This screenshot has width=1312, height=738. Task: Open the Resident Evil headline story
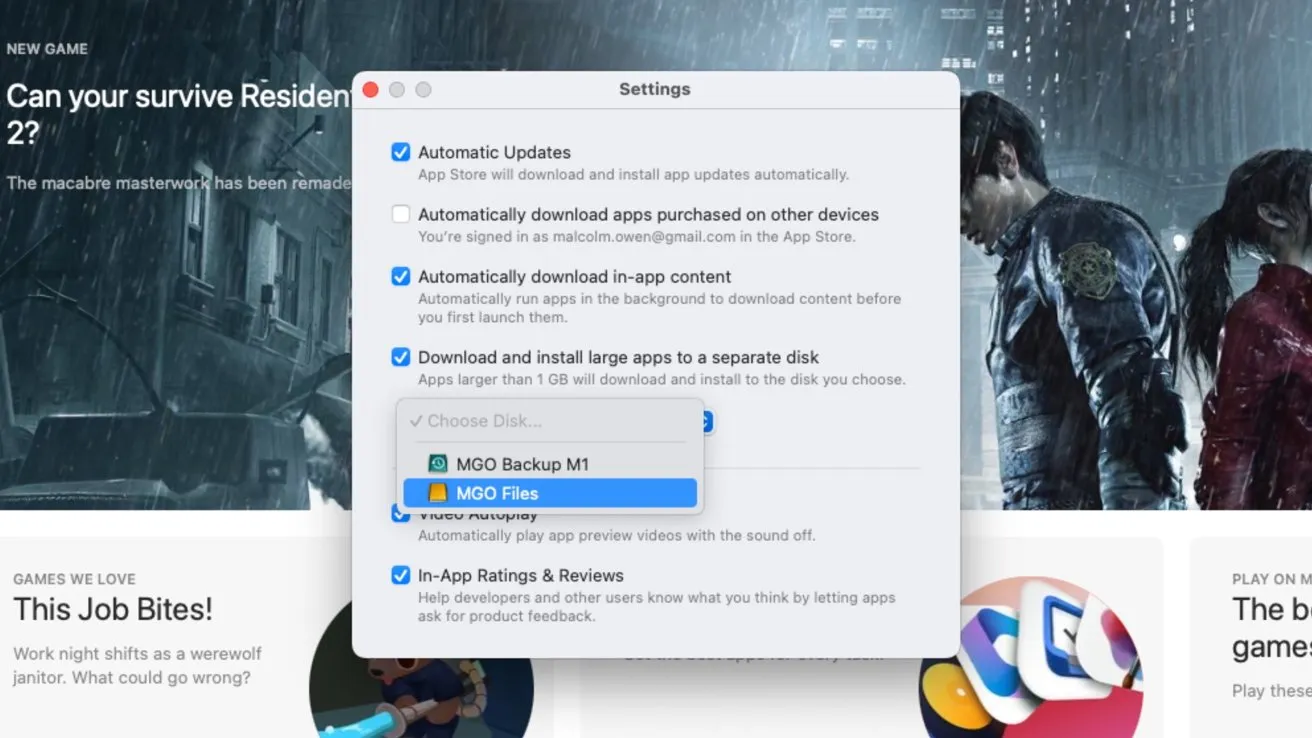(x=177, y=97)
